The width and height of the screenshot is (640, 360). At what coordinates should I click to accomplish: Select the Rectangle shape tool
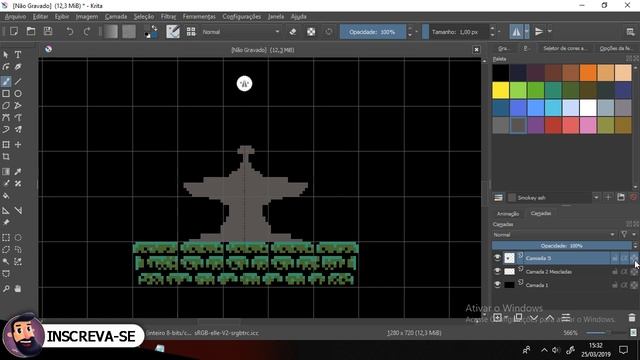(x=6, y=93)
